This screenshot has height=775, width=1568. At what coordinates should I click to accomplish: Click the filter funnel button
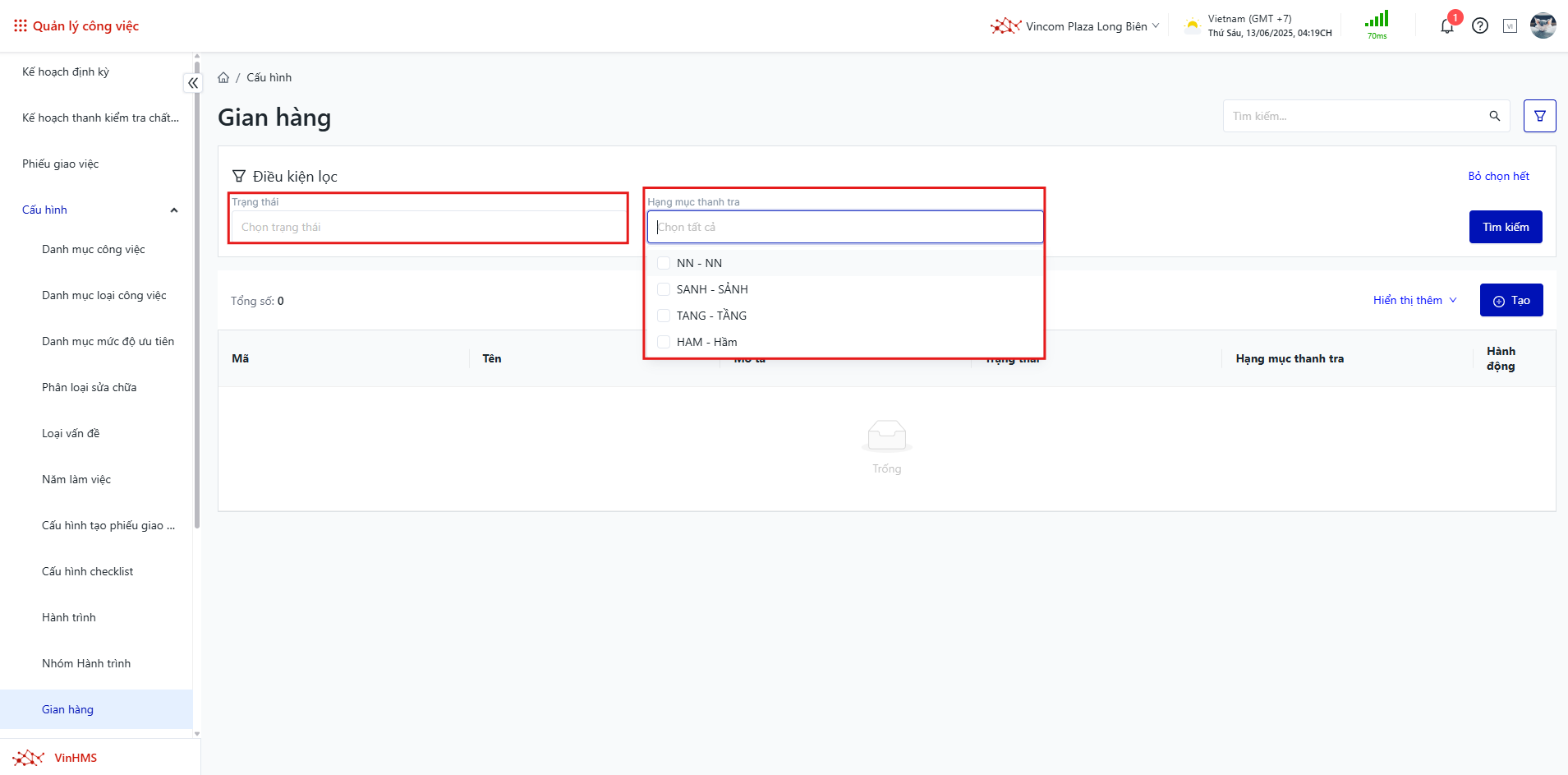click(x=1539, y=116)
